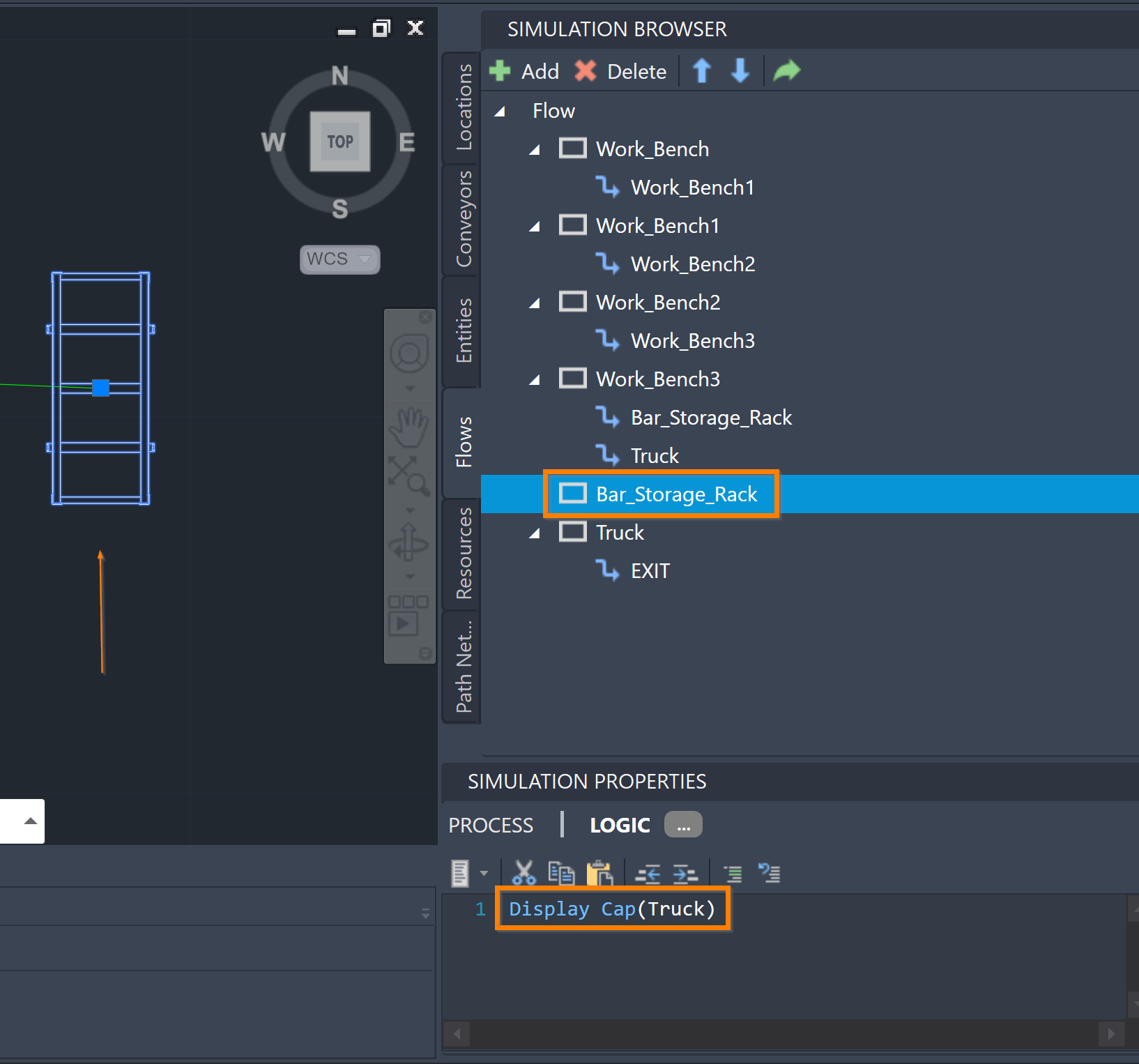Screen dimensions: 1139x1064
Task: Click the Delete button label
Action: [x=636, y=72]
